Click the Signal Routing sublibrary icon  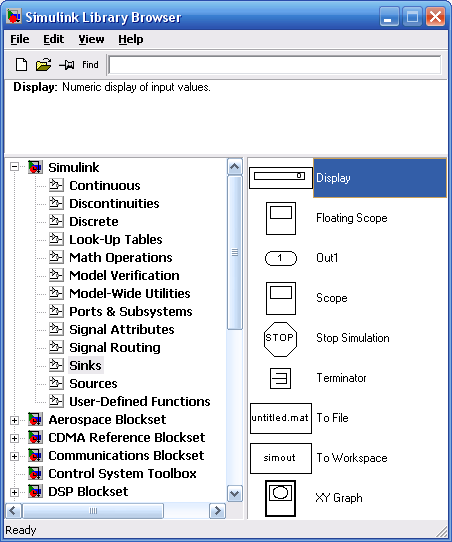click(56, 347)
